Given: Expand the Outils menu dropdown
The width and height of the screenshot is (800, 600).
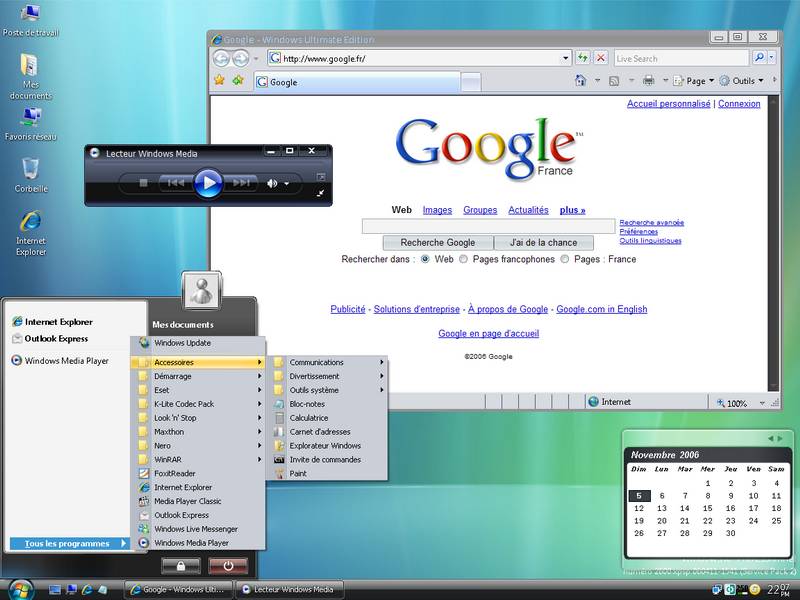Looking at the screenshot, I should coord(761,81).
